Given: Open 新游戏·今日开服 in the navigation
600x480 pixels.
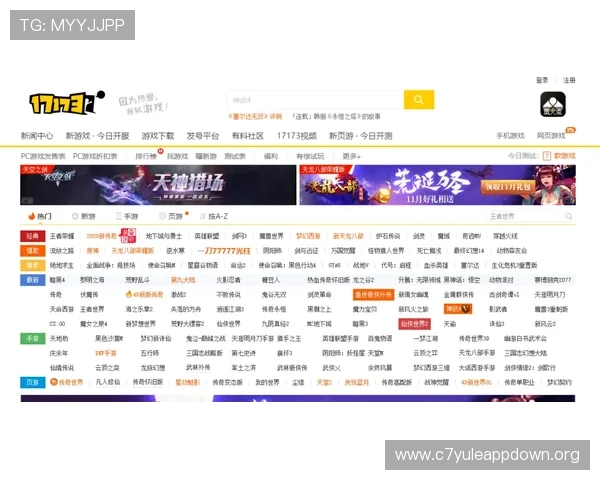Looking at the screenshot, I should click(x=97, y=136).
